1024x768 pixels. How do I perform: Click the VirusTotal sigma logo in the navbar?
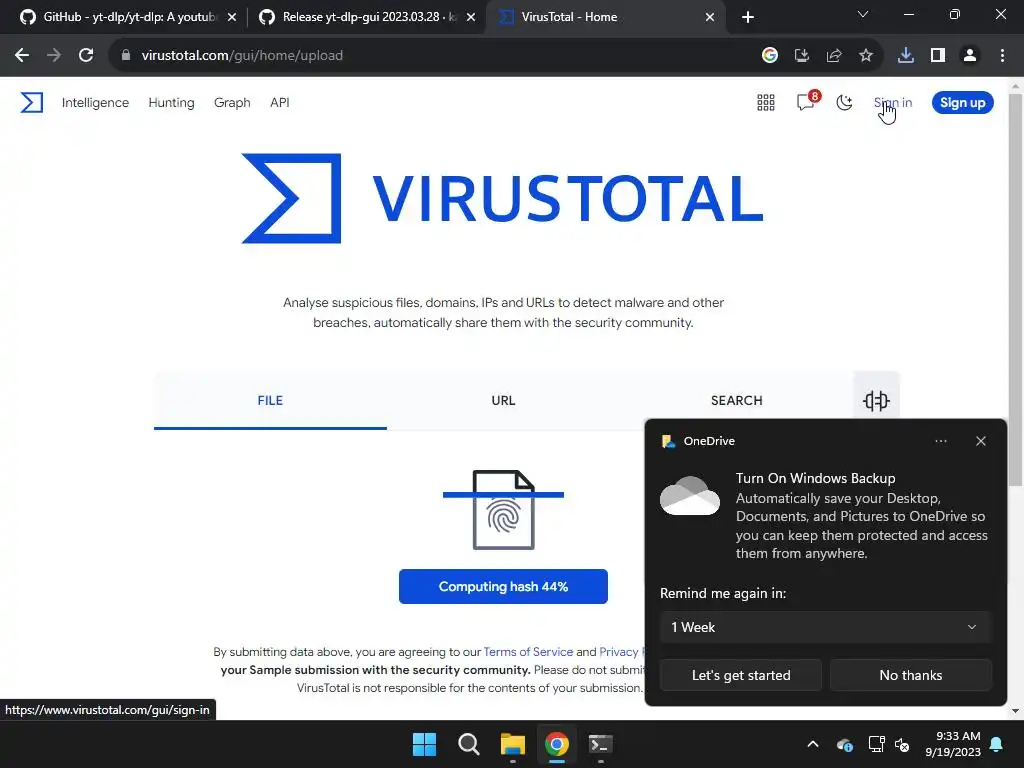[31, 103]
